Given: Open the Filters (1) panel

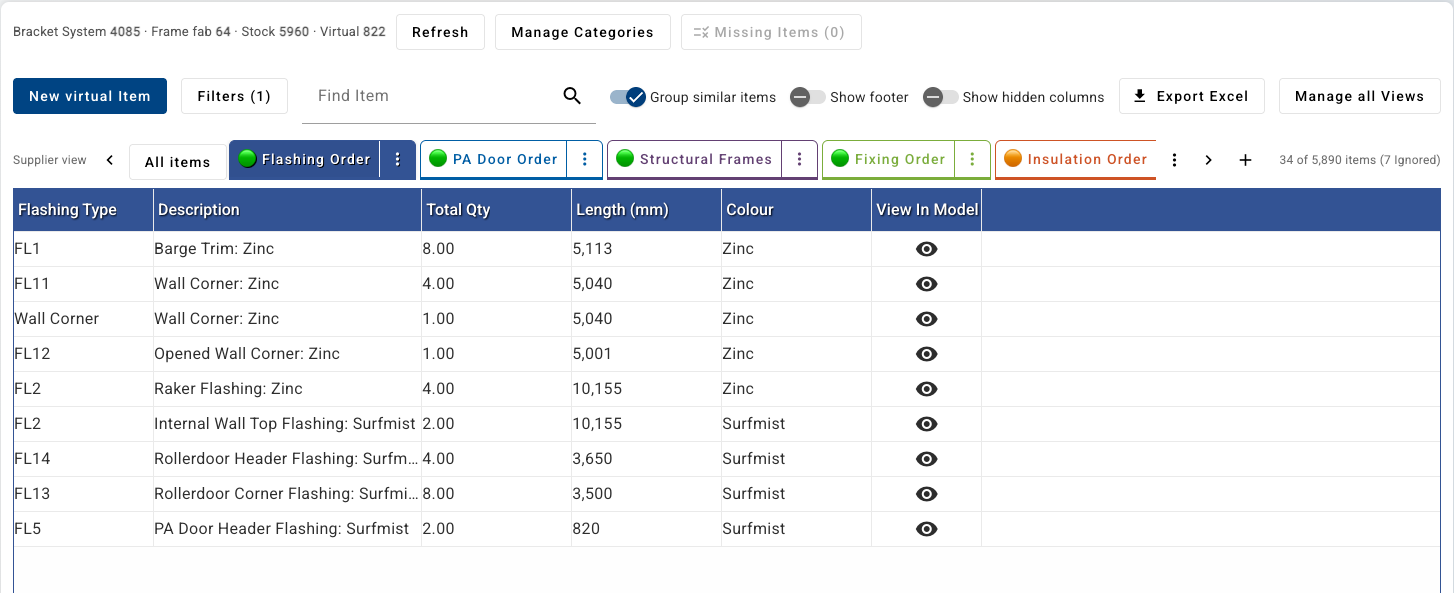Looking at the screenshot, I should (234, 96).
